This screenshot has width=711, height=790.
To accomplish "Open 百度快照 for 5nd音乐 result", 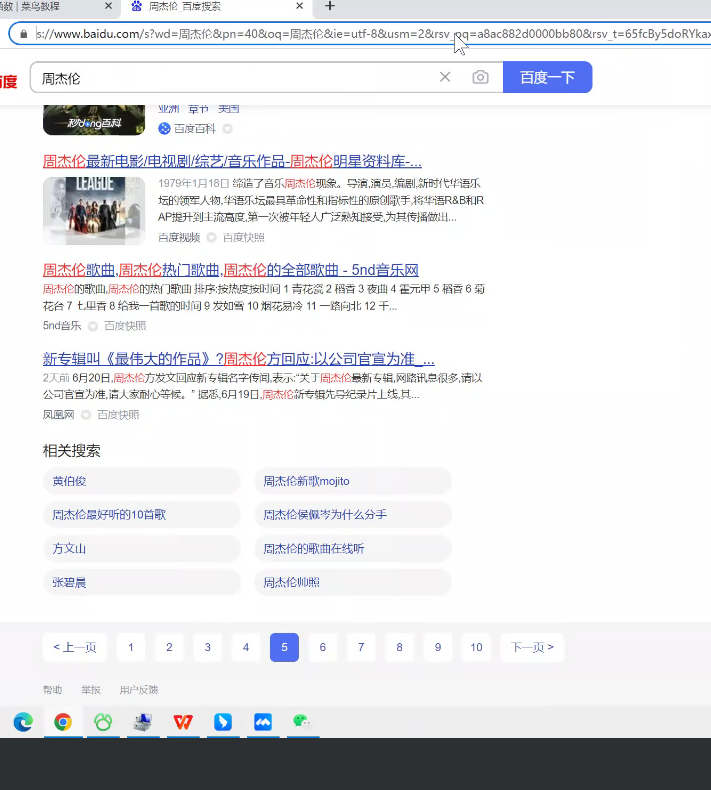I will (x=125, y=326).
